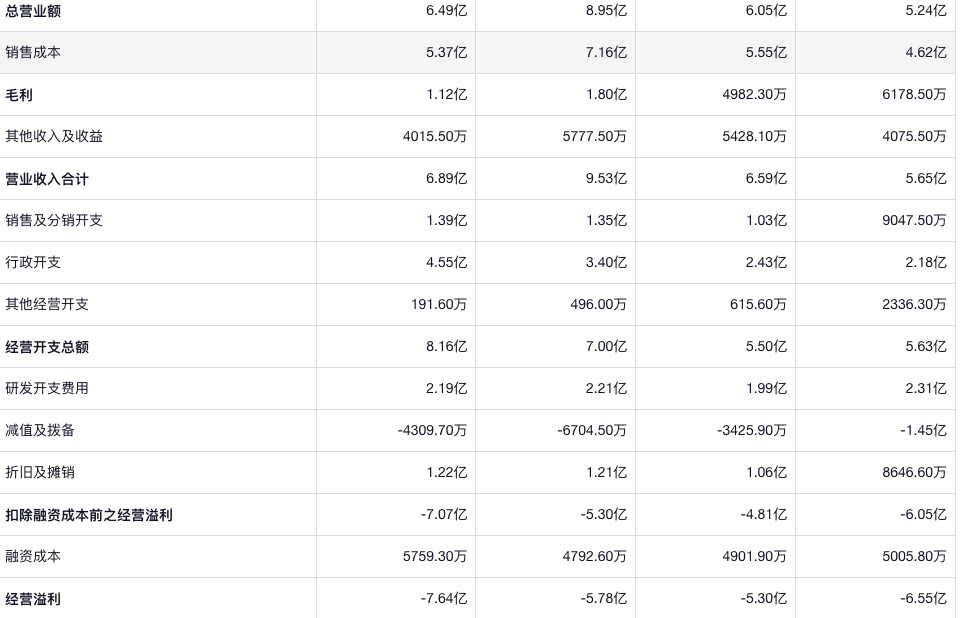Click the -6704.50万 impairment cell
This screenshot has height=618, width=964.
(592, 430)
